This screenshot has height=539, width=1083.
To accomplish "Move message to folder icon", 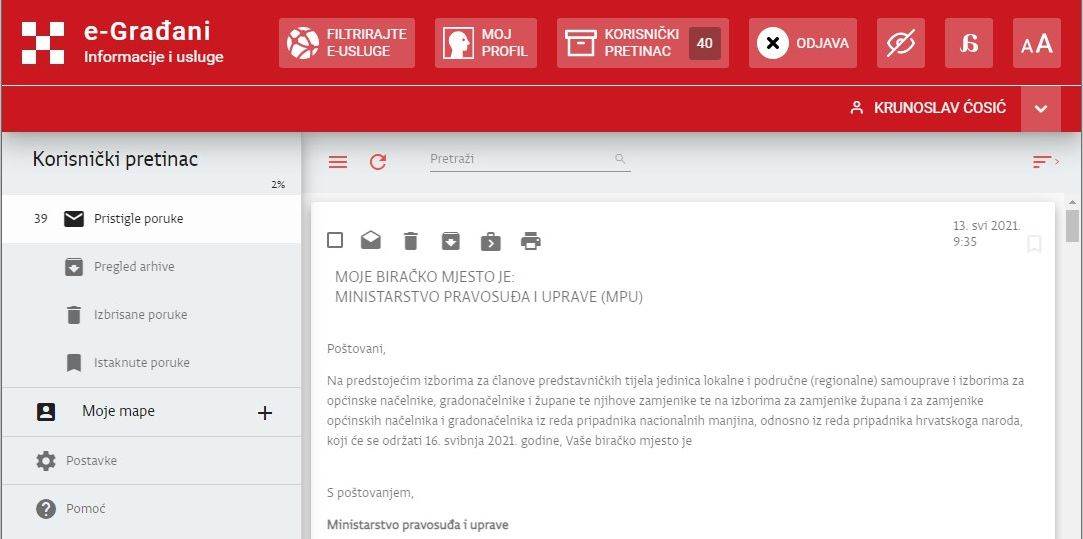I will (x=490, y=241).
